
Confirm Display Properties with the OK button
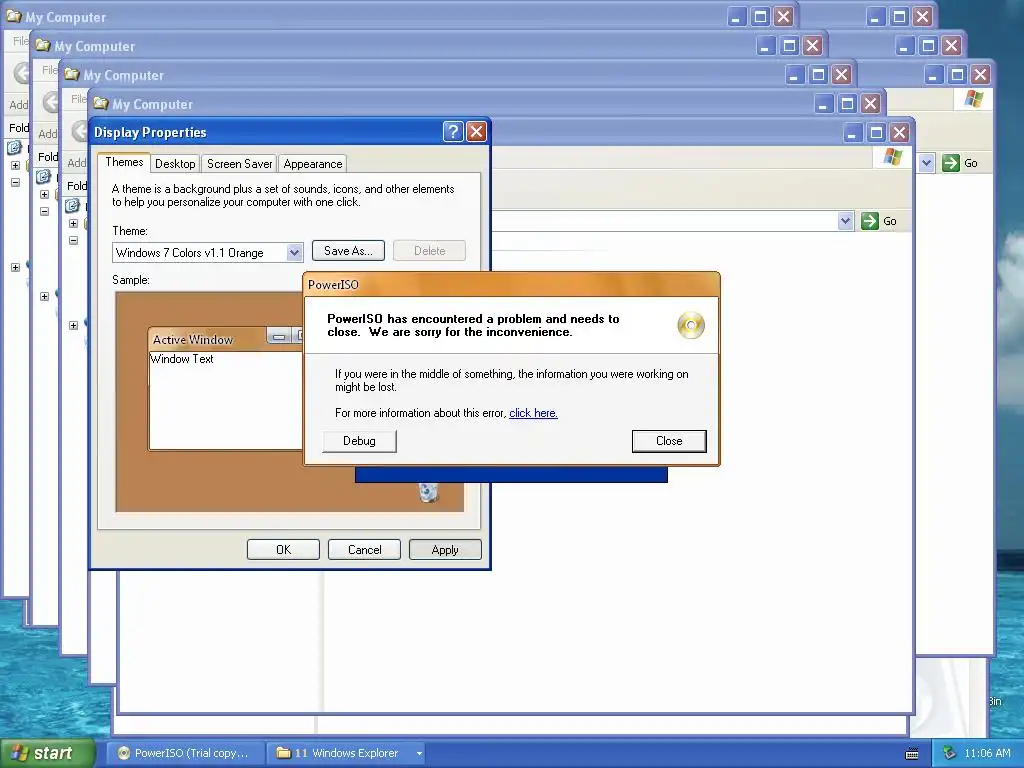(x=283, y=550)
